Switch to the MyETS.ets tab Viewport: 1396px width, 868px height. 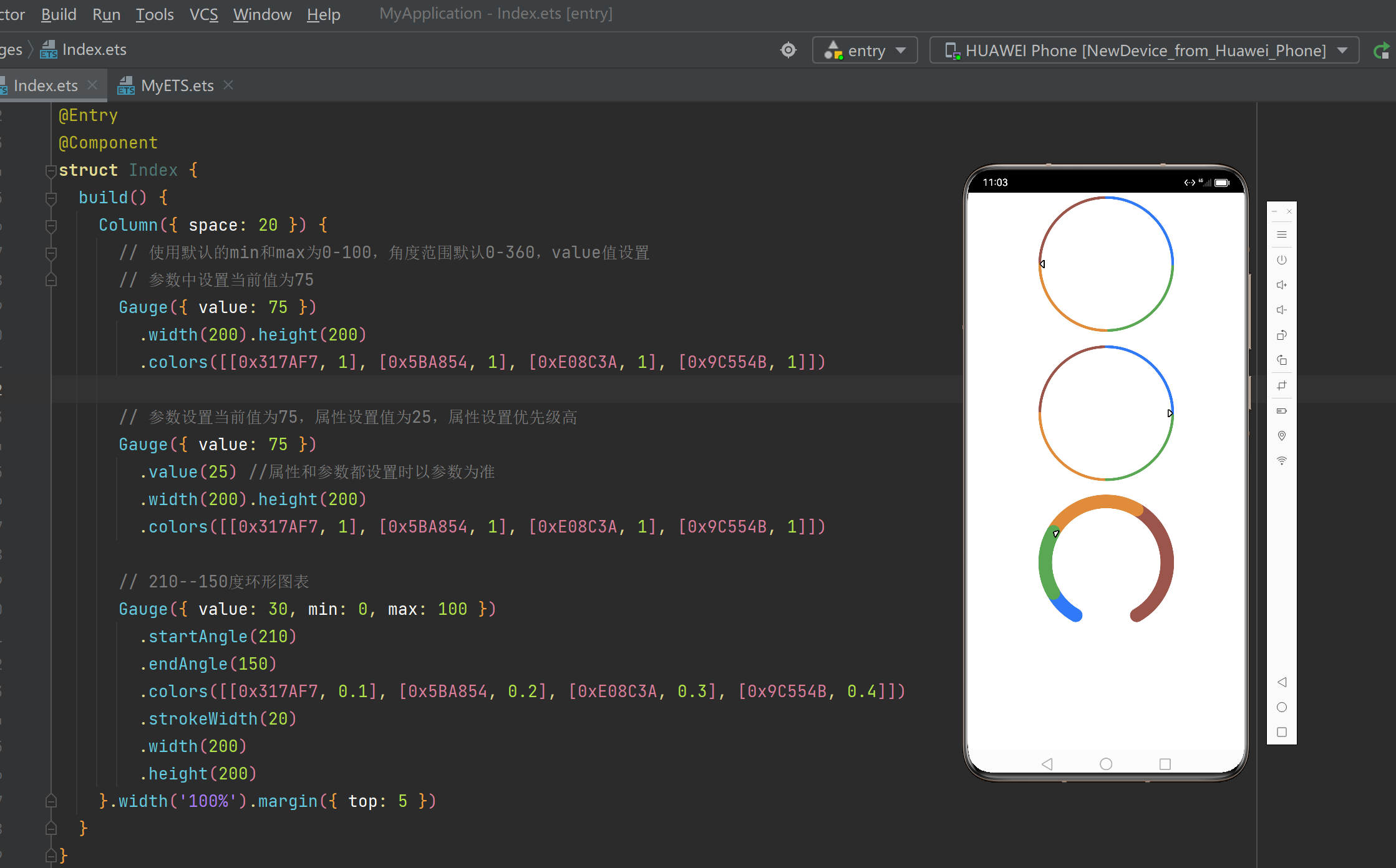tap(176, 85)
